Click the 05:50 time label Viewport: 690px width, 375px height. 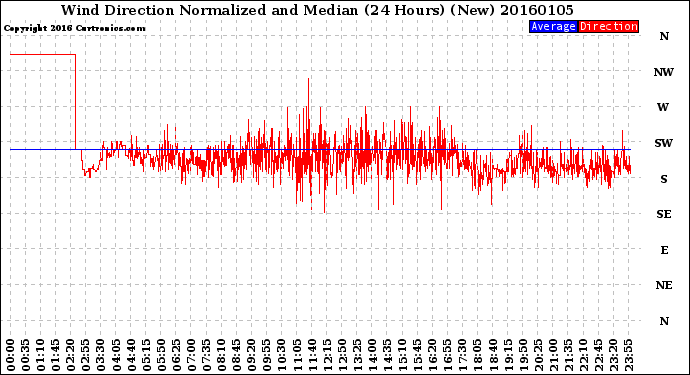[161, 355]
